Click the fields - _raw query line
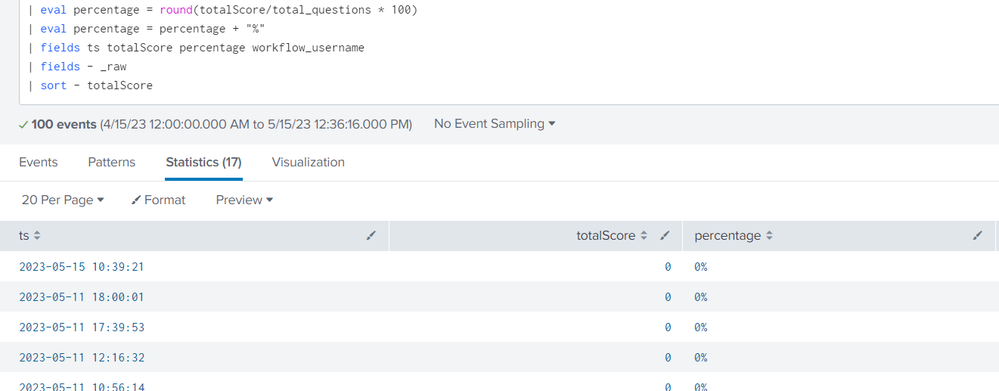 pos(77,66)
